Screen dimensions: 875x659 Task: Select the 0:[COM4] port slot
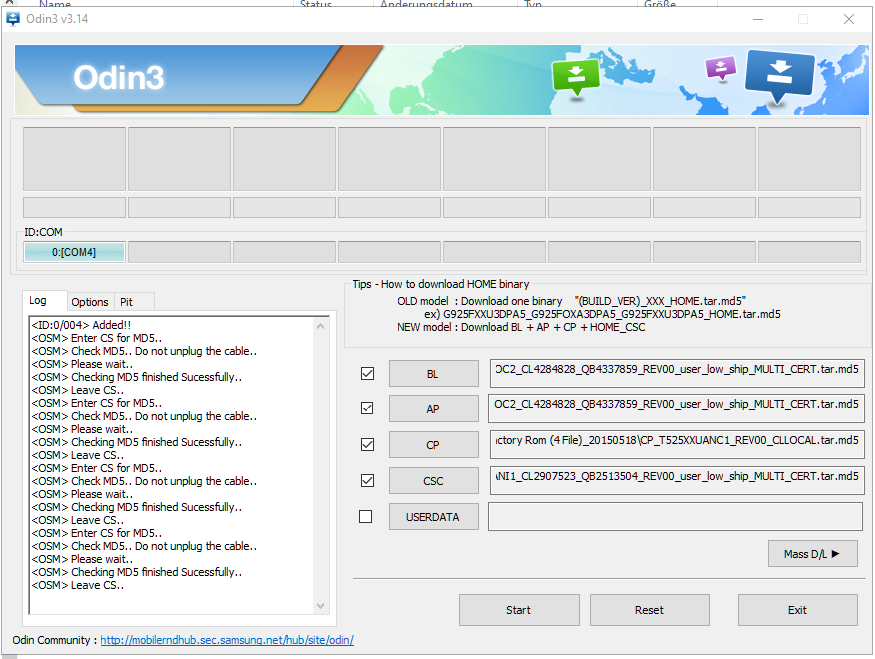pyautogui.click(x=74, y=252)
